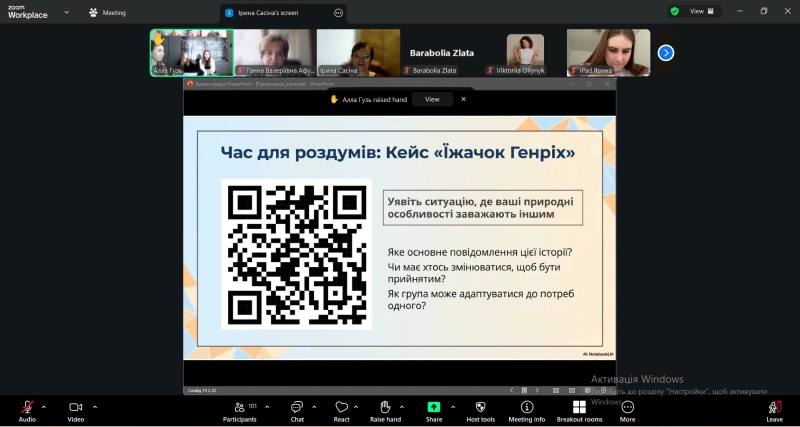Open the options icon on screen share tab
This screenshot has width=800, height=427.
338,13
